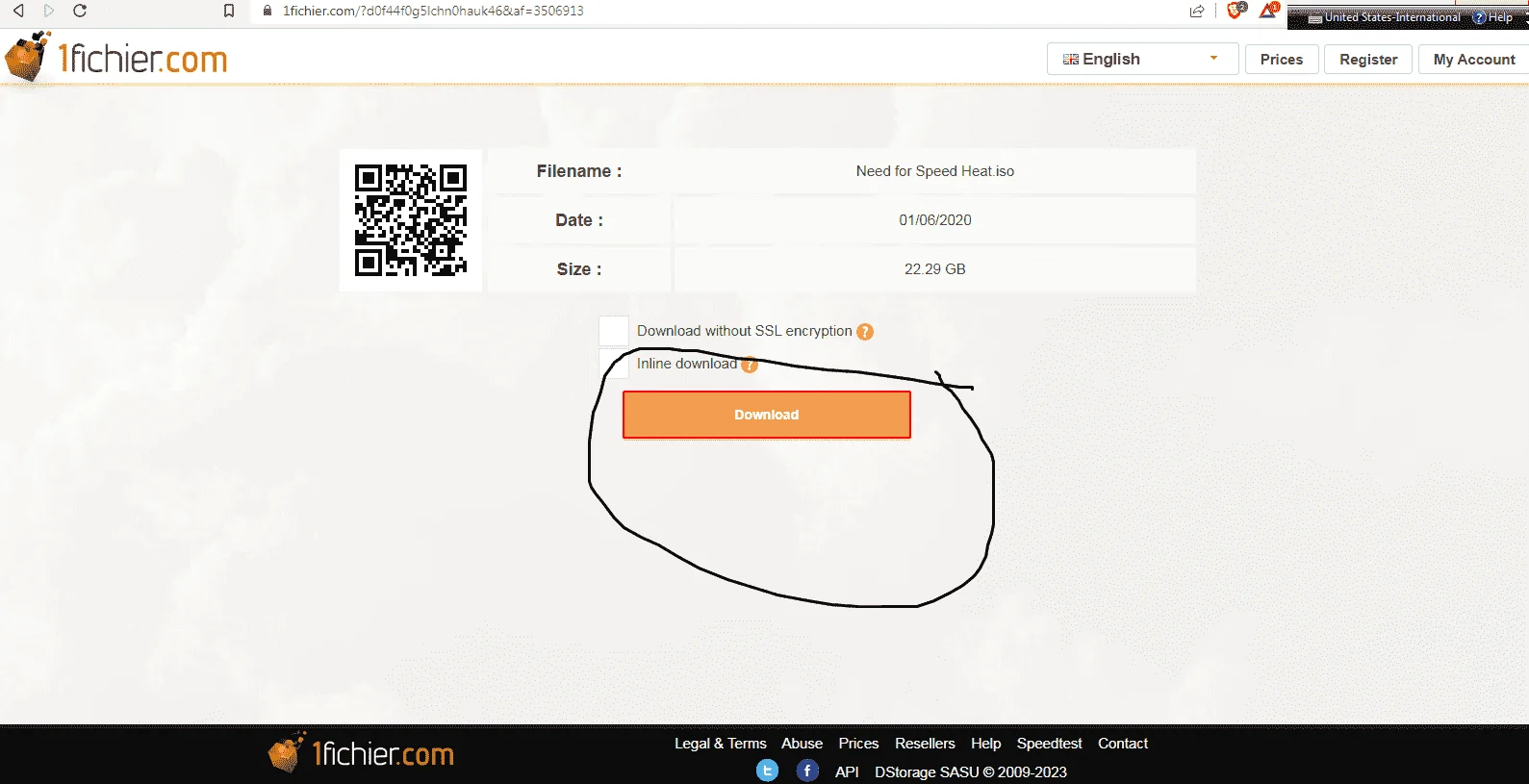This screenshot has height=784, width=1529.
Task: Open the API footer link
Action: (x=847, y=771)
